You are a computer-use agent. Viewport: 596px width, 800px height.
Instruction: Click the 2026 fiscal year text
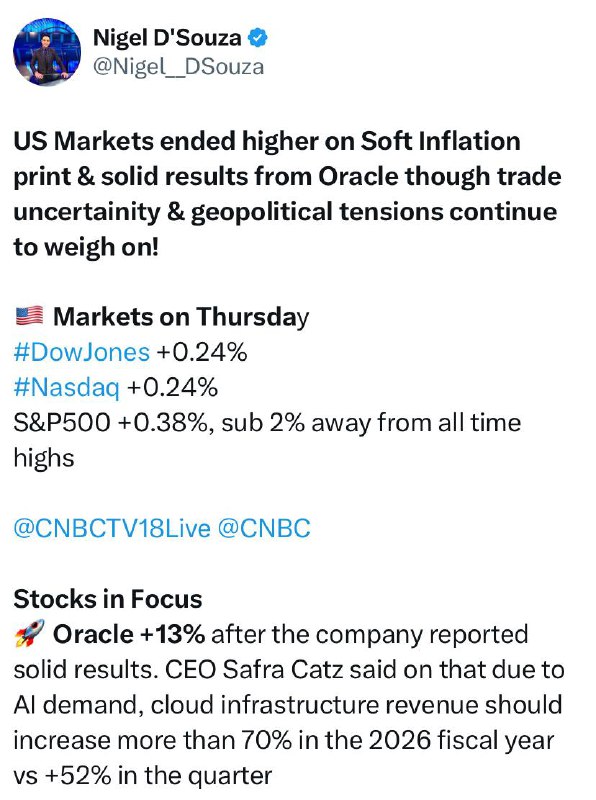460,741
